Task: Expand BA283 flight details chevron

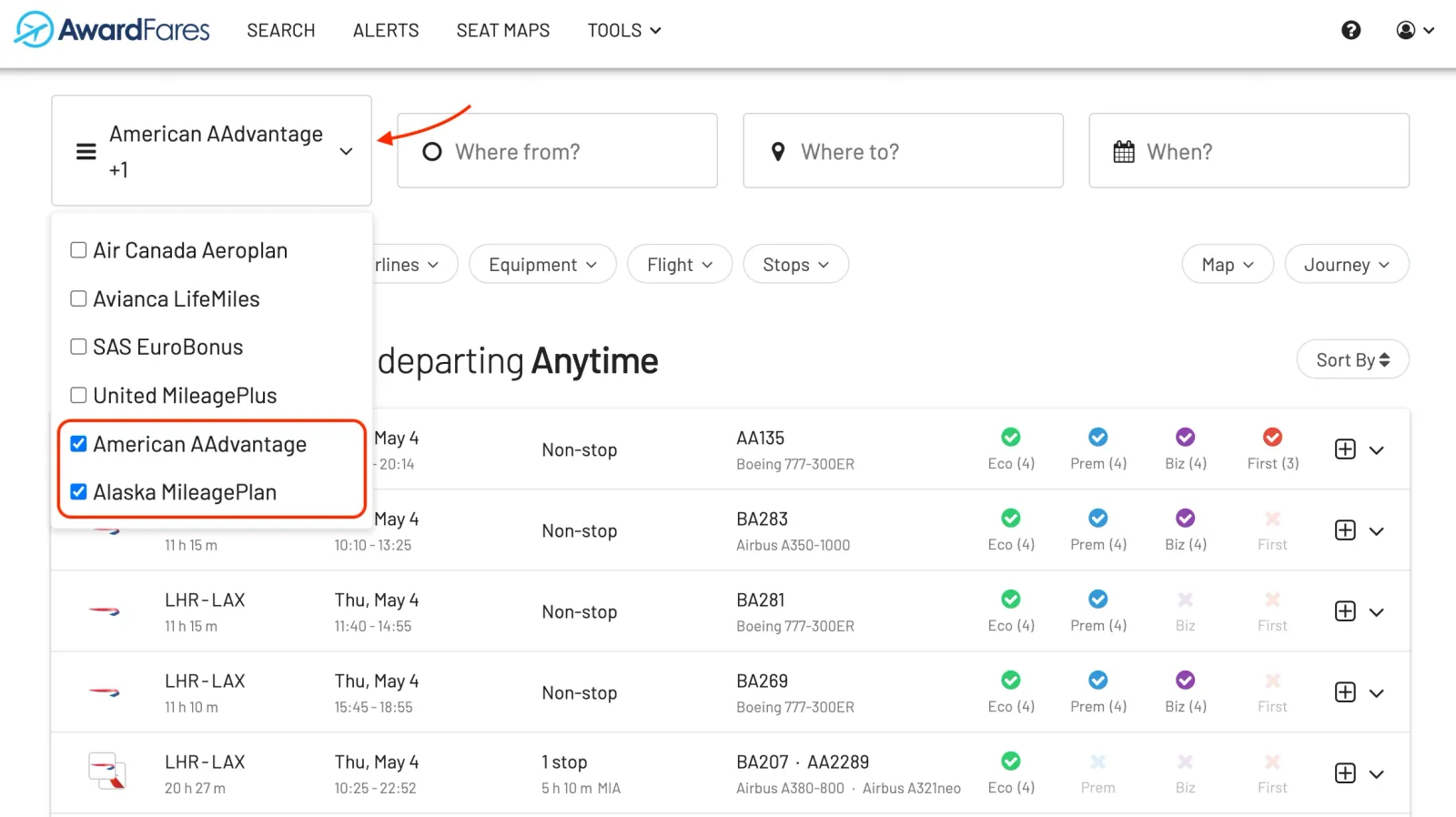Action: point(1377,531)
